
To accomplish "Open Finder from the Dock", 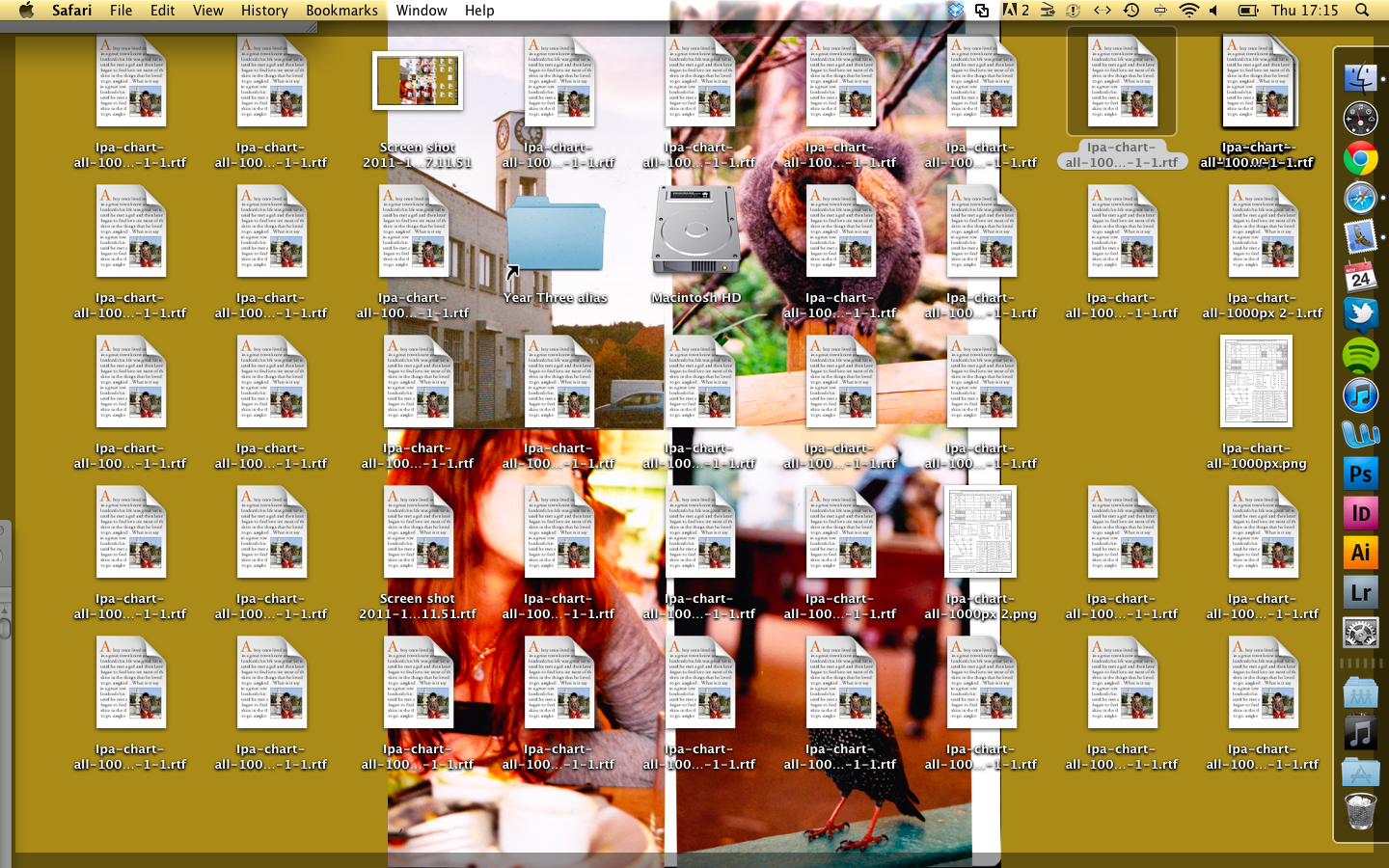I will tap(1360, 79).
